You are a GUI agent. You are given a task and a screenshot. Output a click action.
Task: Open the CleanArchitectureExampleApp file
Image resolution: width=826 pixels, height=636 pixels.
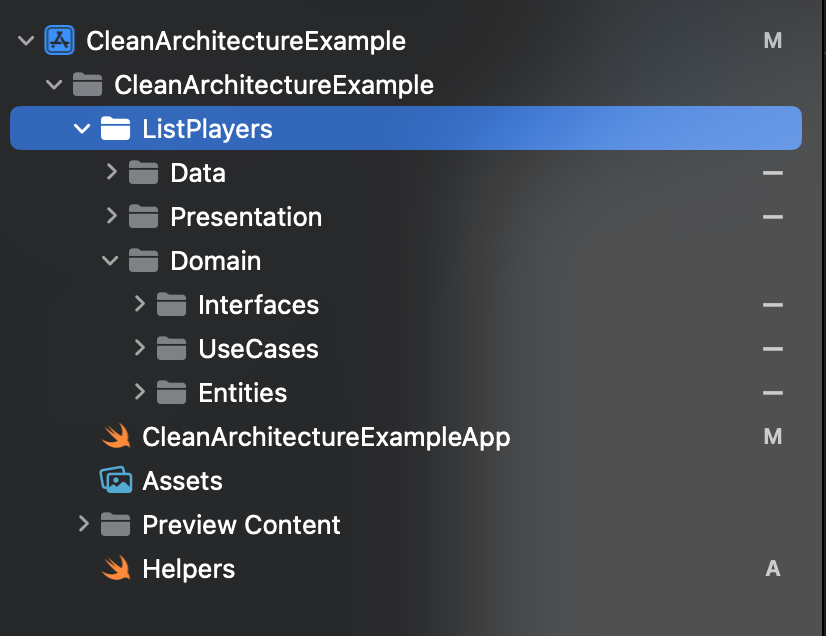coord(326,437)
